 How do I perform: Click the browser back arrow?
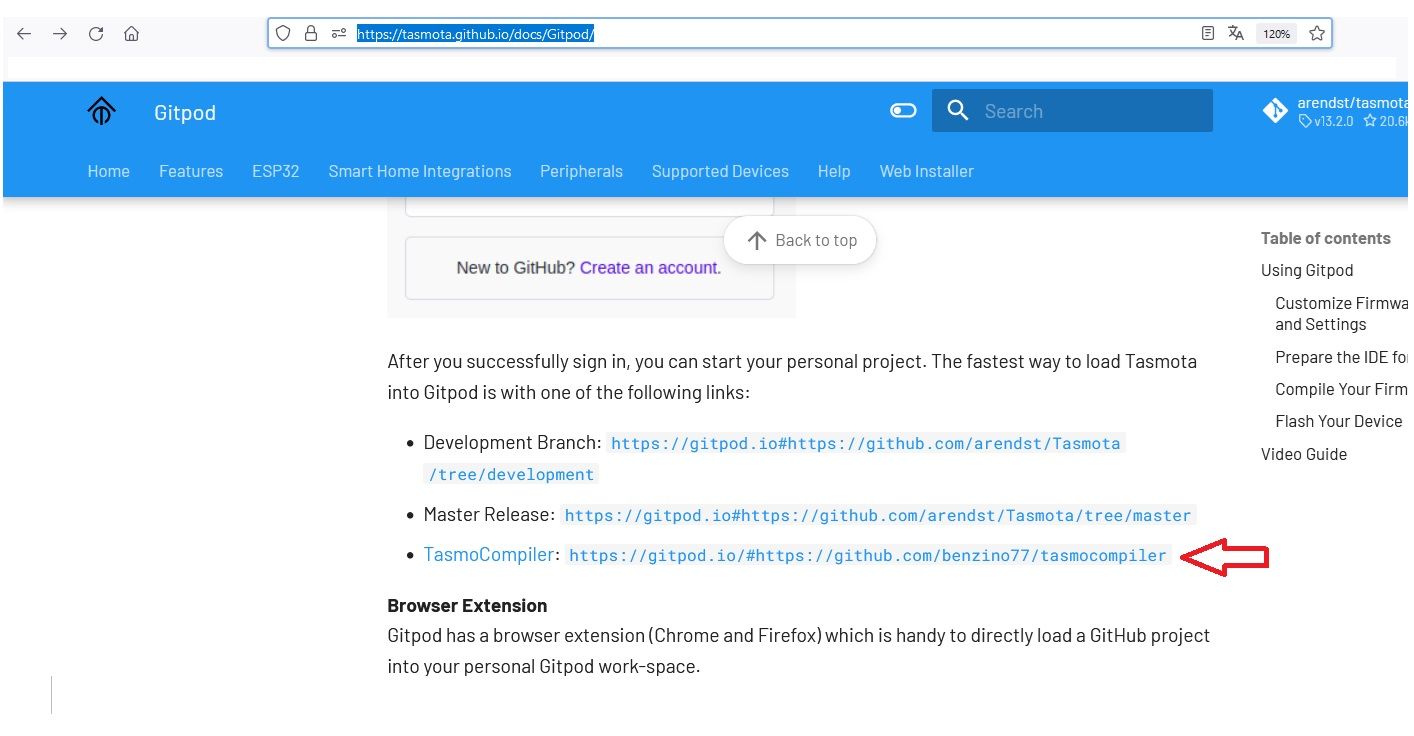coord(24,34)
